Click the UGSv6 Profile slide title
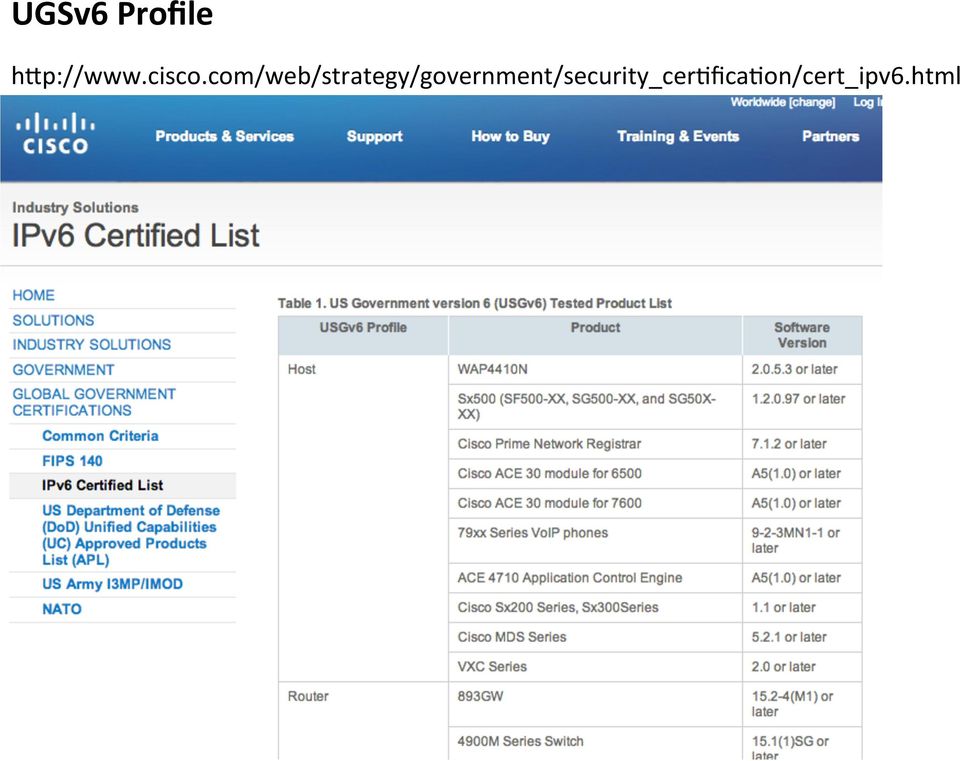Viewport: 960px width, 761px height. pos(113,14)
